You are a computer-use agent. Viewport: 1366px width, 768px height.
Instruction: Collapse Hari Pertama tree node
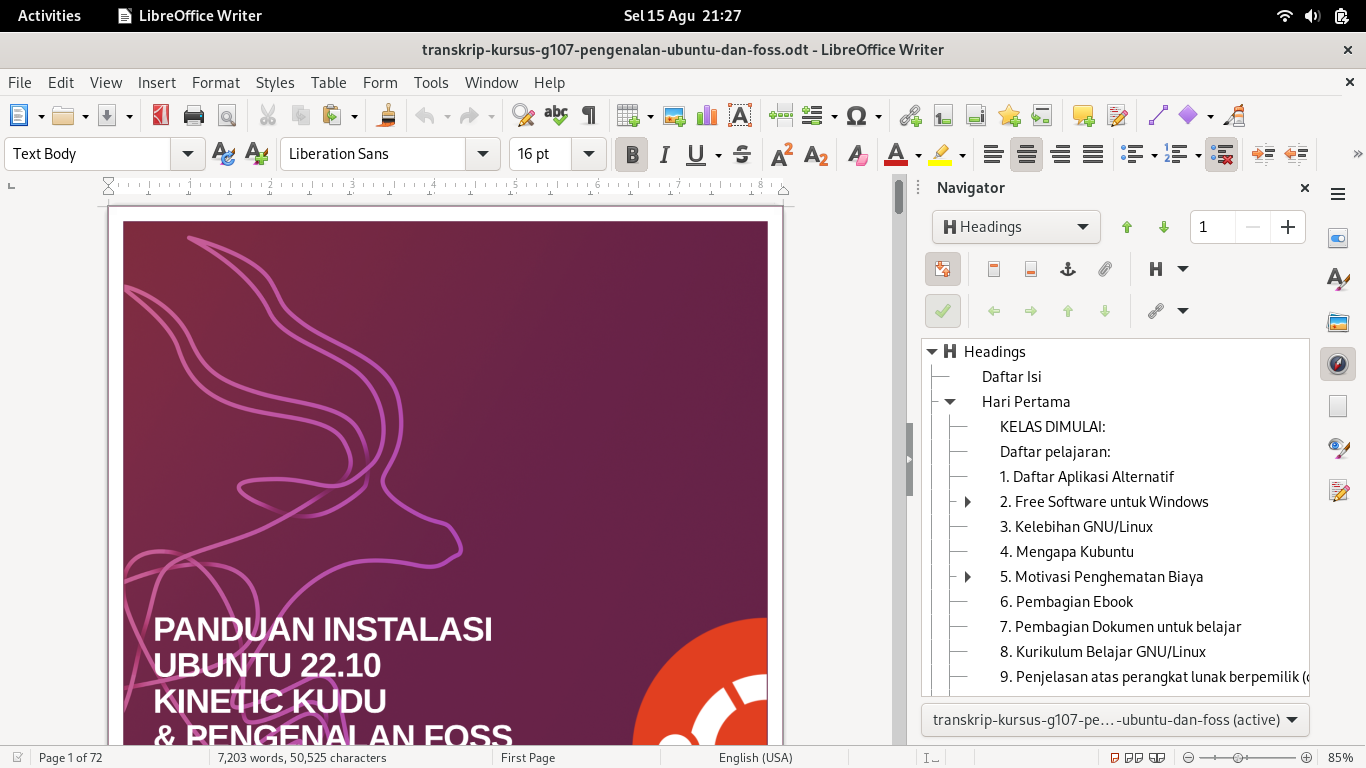click(x=950, y=402)
